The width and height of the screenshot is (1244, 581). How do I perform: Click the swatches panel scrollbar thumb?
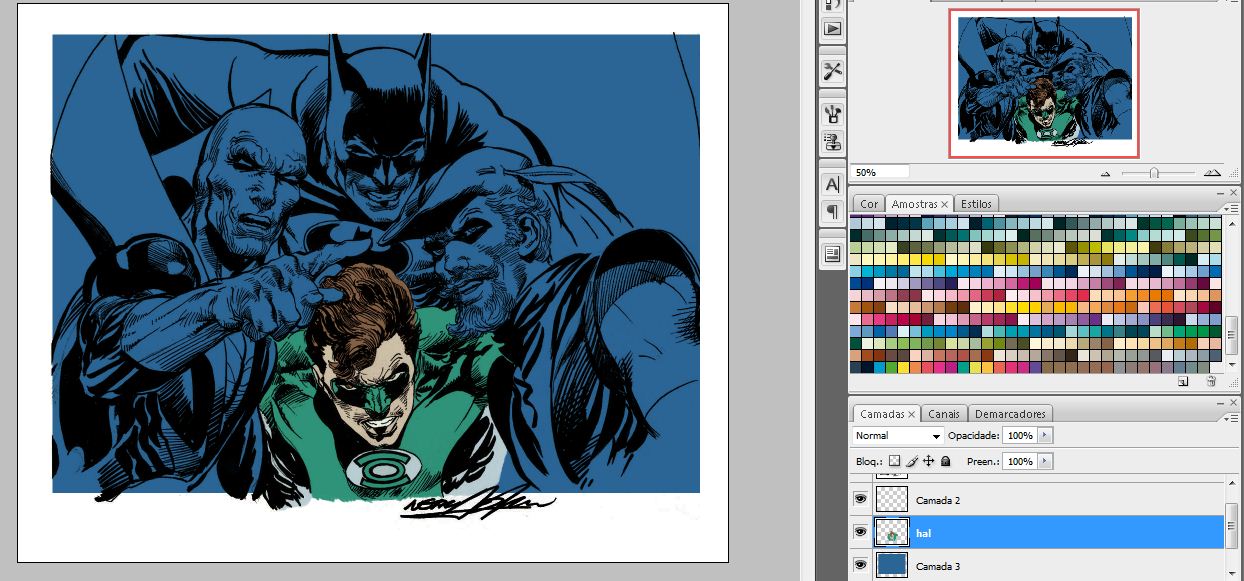pos(1232,334)
